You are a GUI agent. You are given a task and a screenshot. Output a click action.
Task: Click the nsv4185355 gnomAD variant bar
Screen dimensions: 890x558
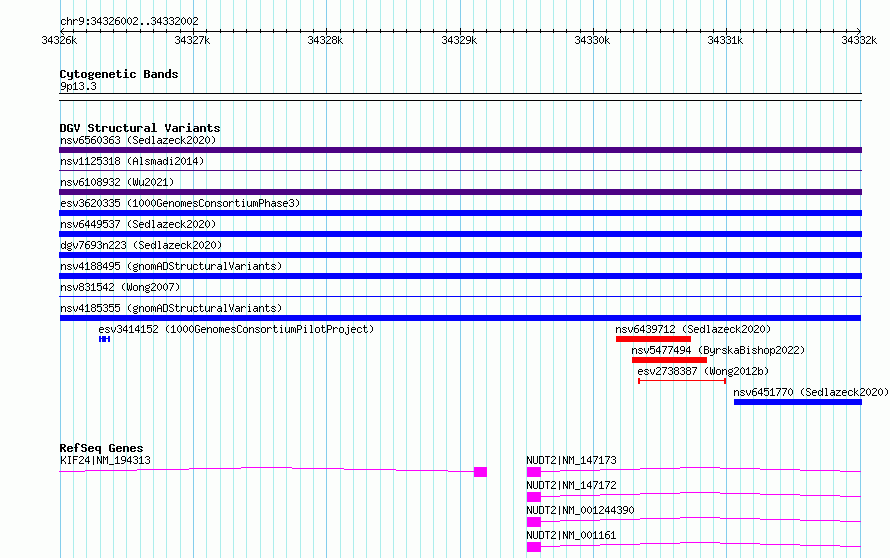460,318
